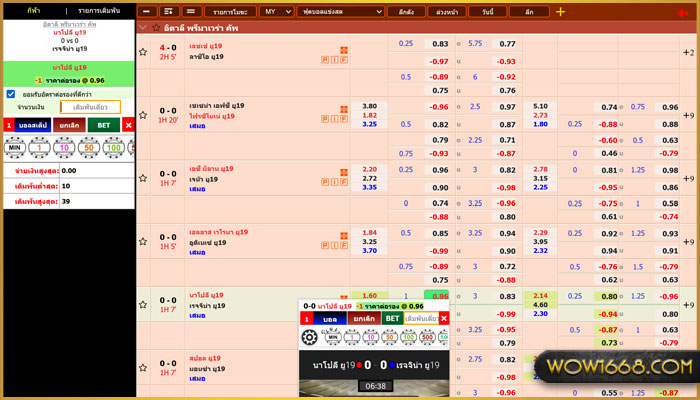This screenshot has width=700, height=400.
Task: Star the league header as favorite
Action: [x=156, y=28]
